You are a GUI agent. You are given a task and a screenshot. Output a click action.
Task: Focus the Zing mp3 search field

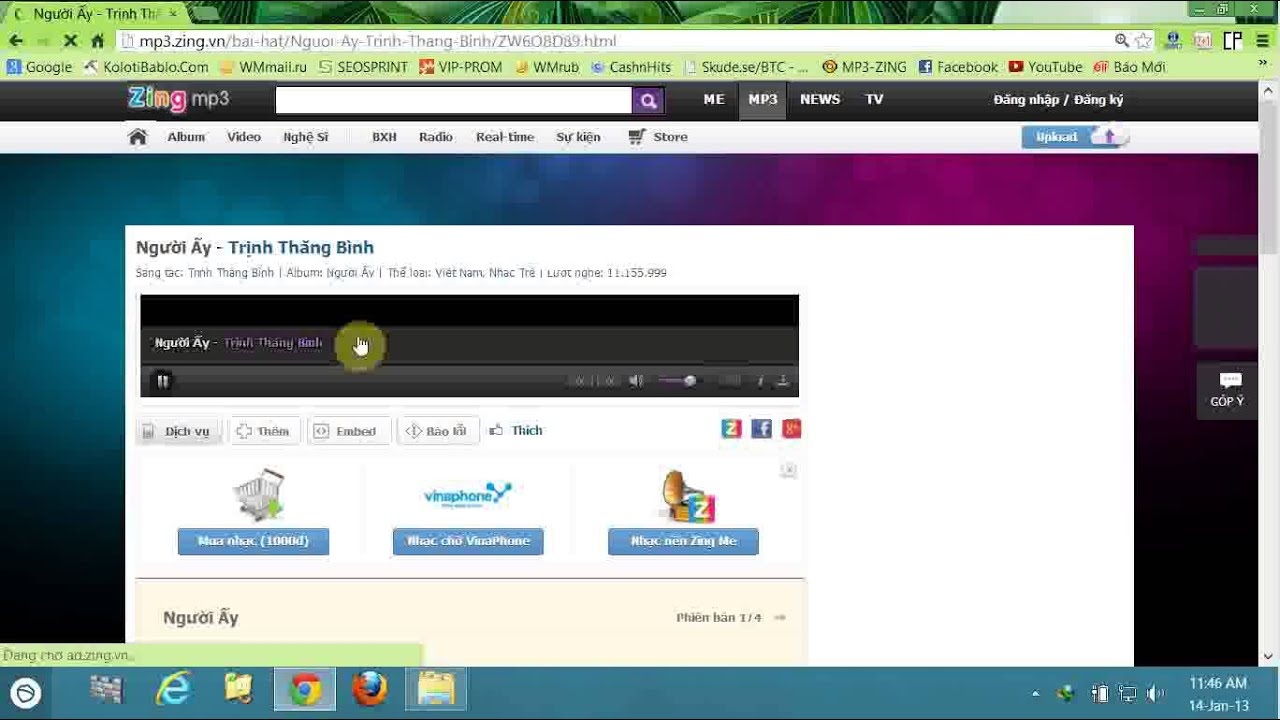pyautogui.click(x=454, y=100)
